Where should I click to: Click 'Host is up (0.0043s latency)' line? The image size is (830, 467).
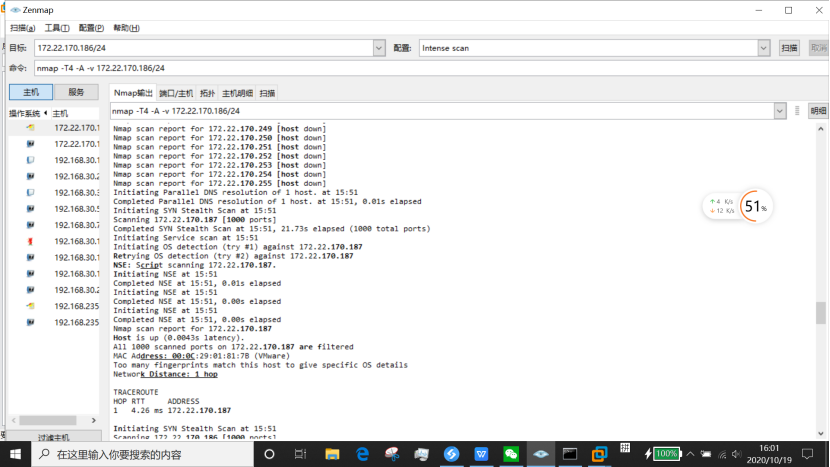[178, 338]
